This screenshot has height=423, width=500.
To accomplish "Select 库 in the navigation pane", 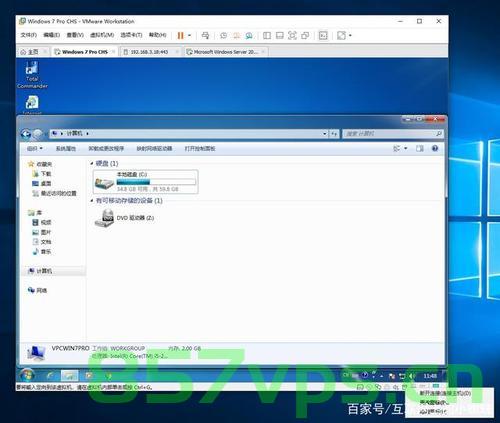I will click(35, 213).
